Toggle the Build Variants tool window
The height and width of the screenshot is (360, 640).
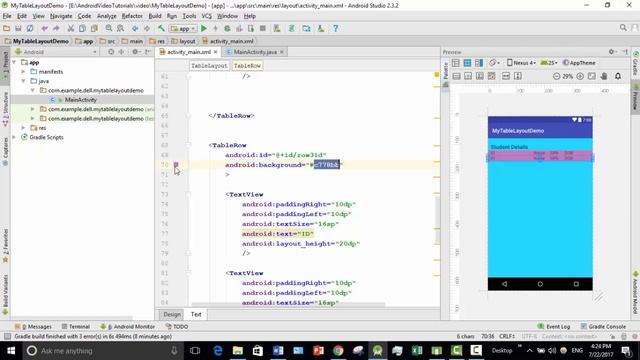pyautogui.click(x=5, y=294)
